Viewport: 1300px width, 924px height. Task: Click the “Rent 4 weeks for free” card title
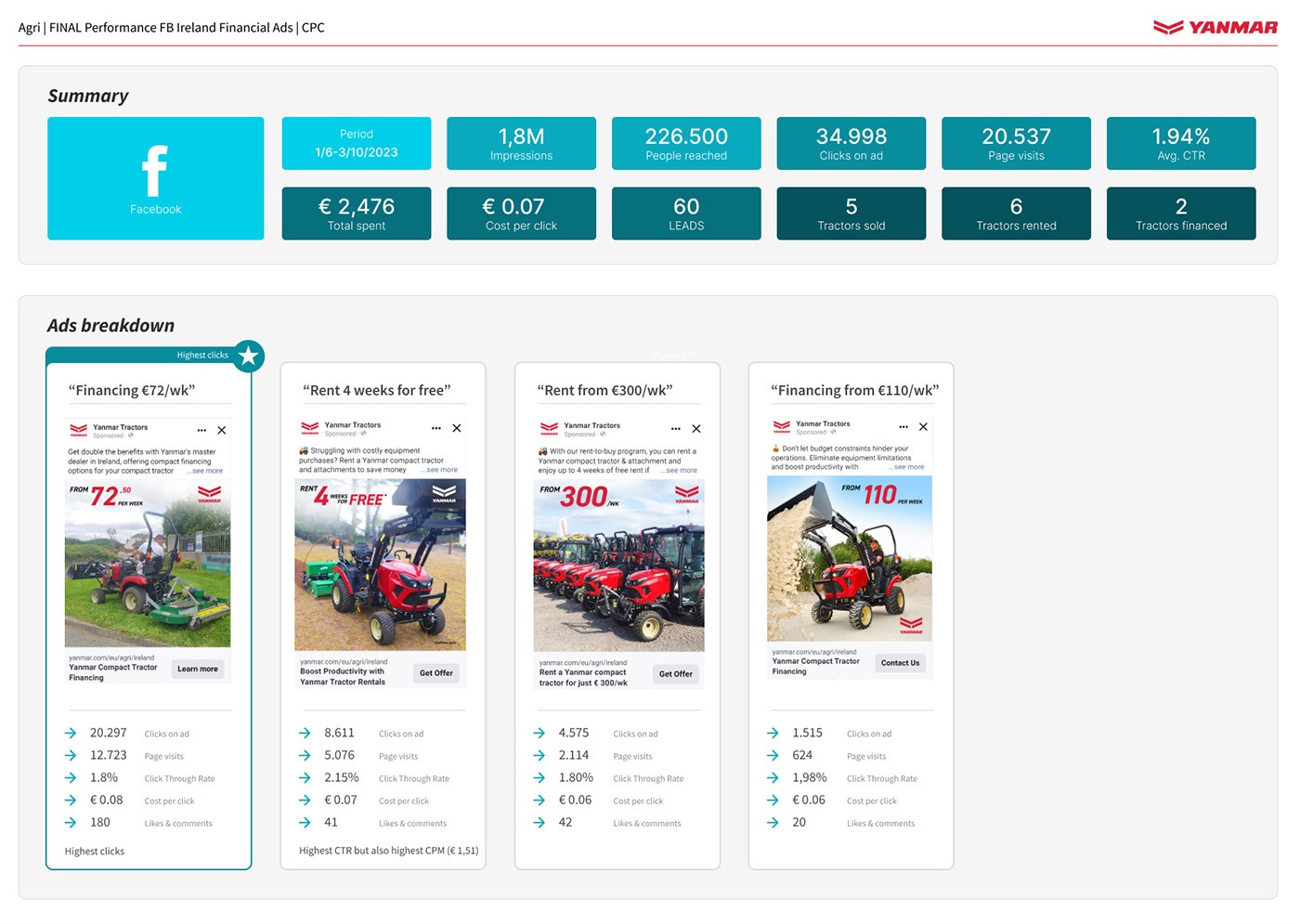pos(377,391)
